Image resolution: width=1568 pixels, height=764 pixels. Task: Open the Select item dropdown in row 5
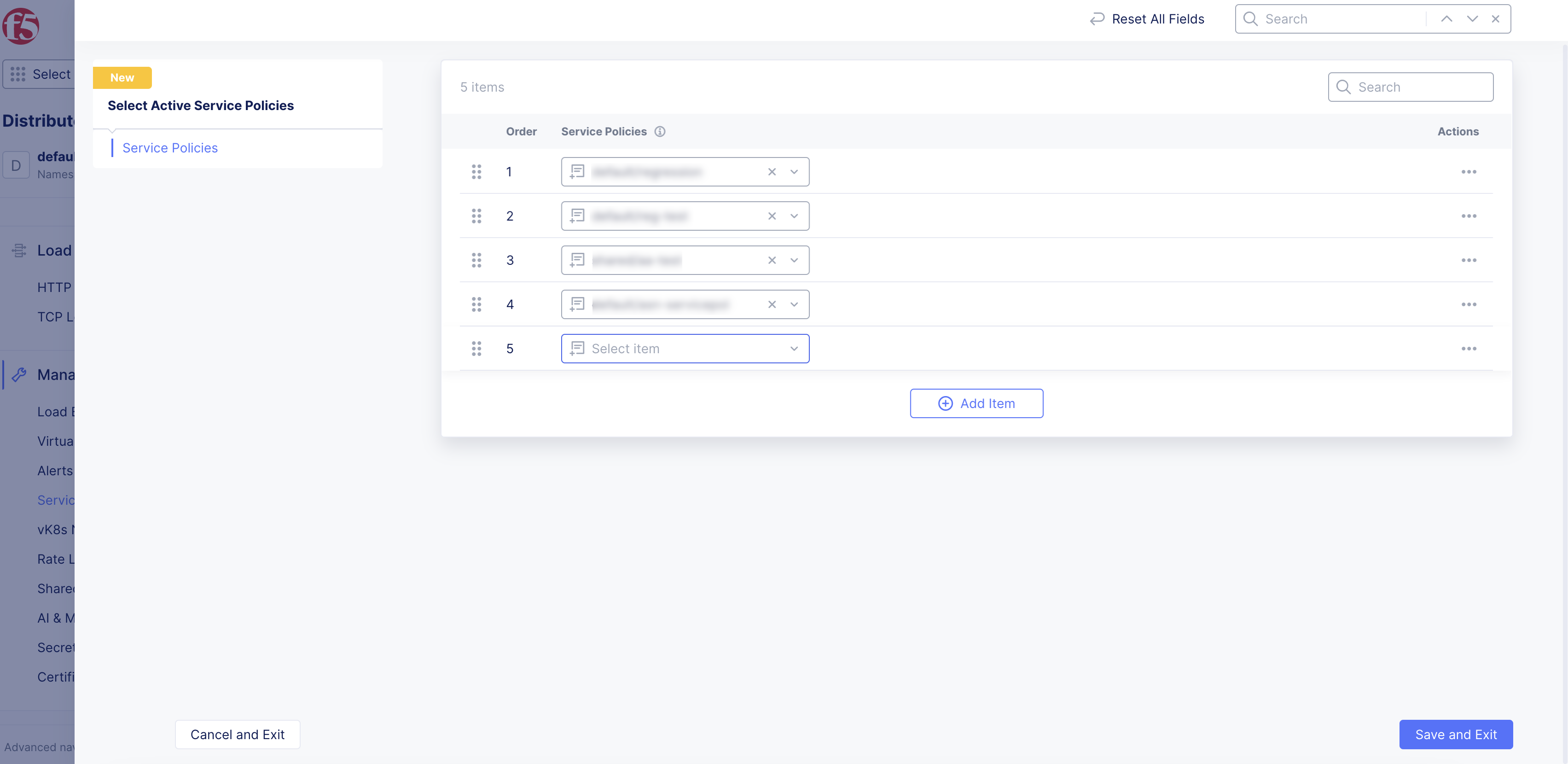coord(685,349)
